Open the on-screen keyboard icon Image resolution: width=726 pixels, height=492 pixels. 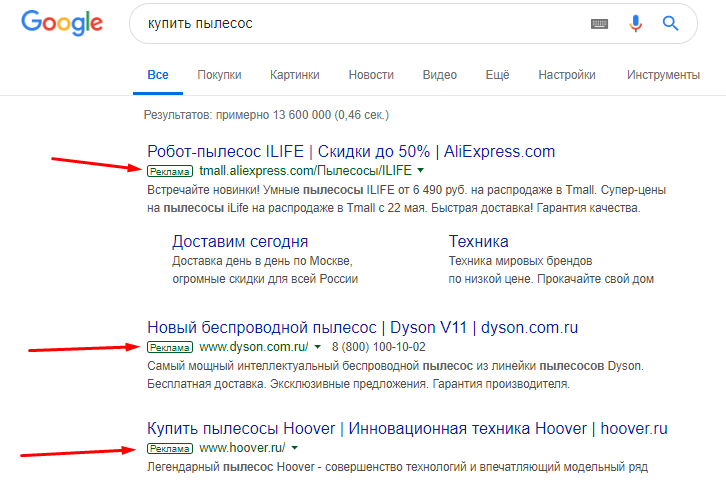600,24
